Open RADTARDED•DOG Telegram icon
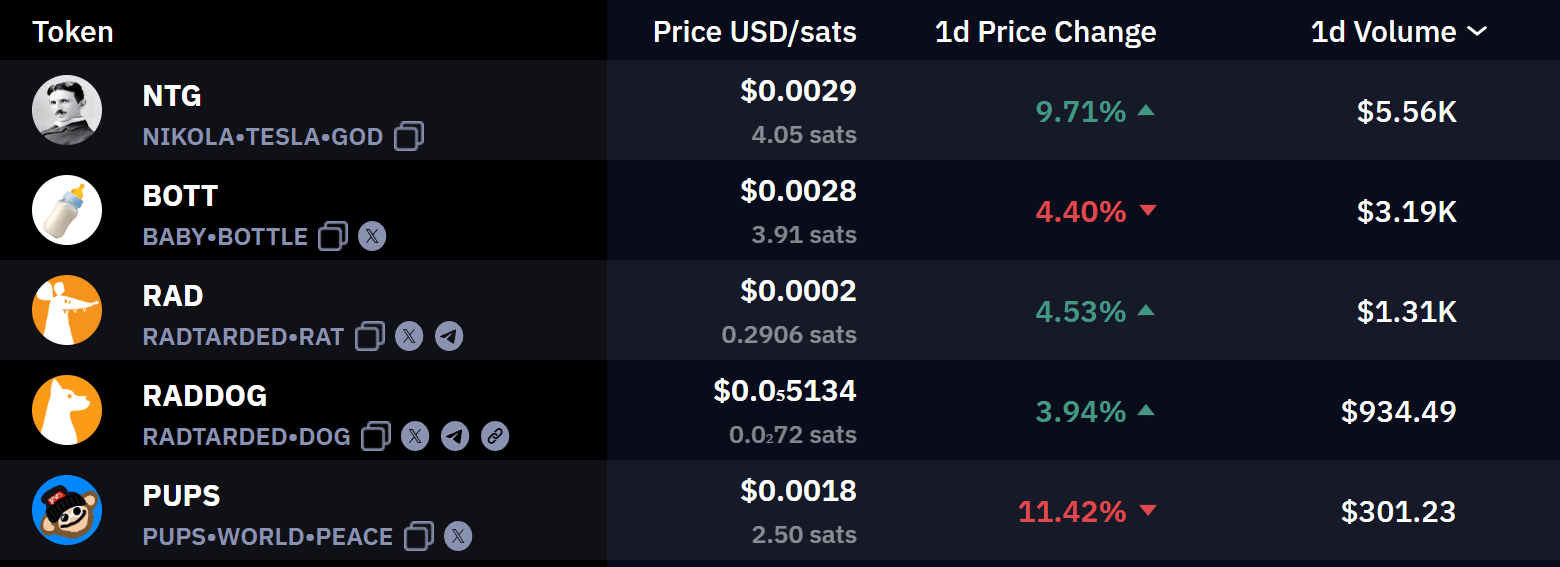Image resolution: width=1560 pixels, height=567 pixels. (x=455, y=436)
